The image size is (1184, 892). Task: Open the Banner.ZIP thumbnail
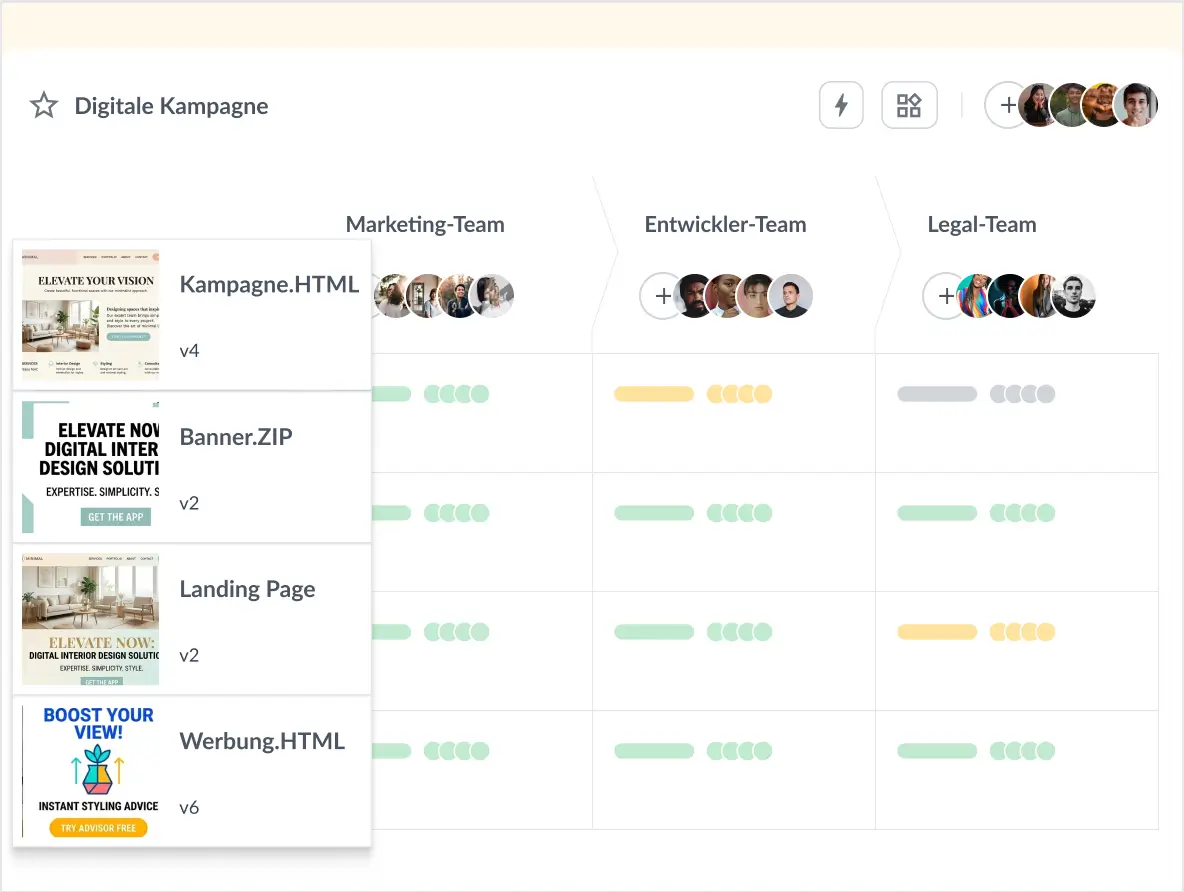[91, 467]
